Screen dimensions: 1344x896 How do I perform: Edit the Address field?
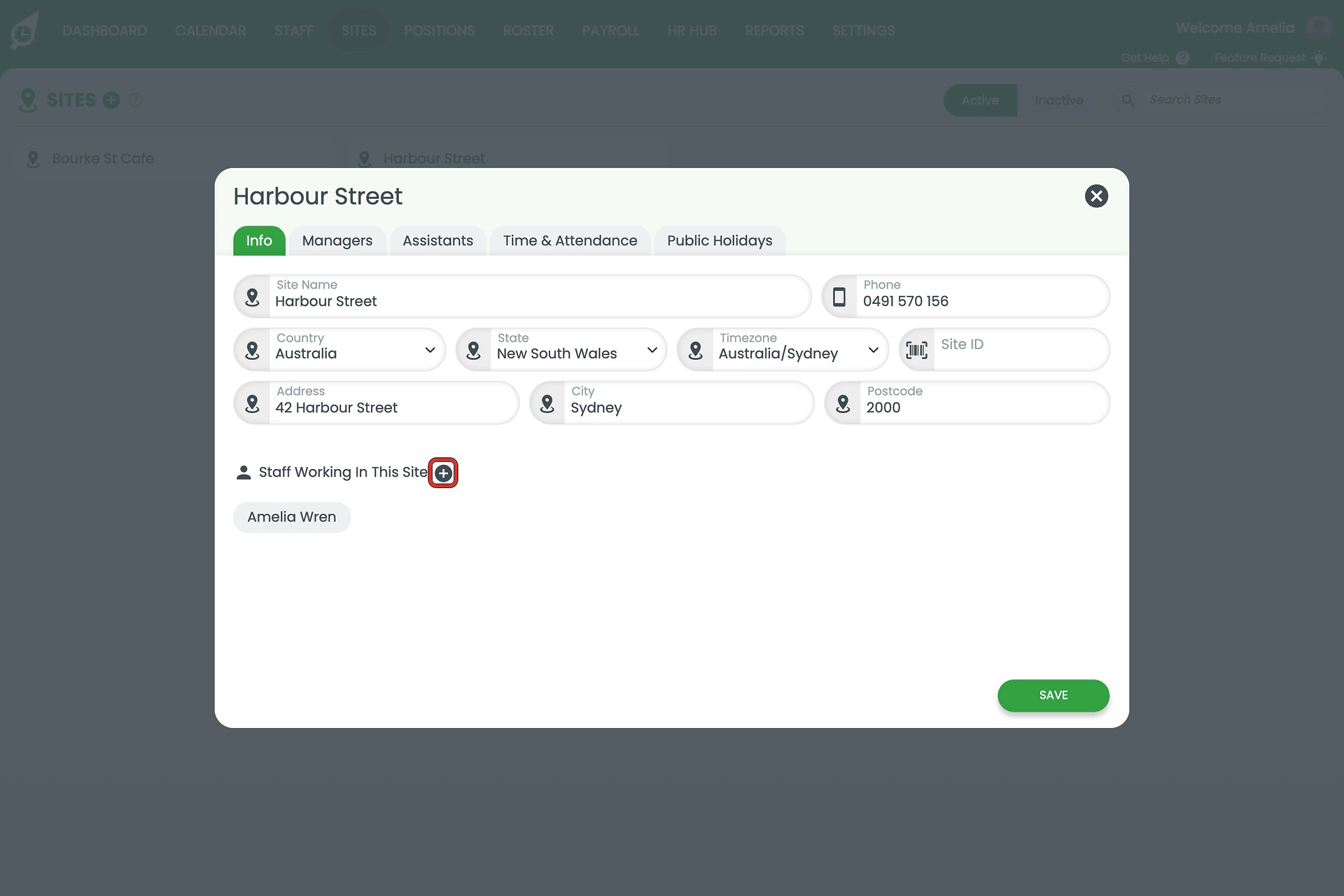tap(377, 402)
